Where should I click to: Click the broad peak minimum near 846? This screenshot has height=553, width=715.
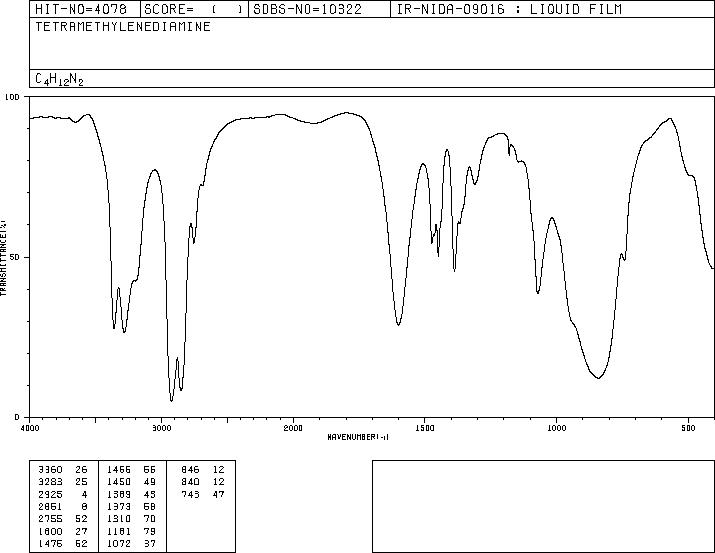coord(598,377)
